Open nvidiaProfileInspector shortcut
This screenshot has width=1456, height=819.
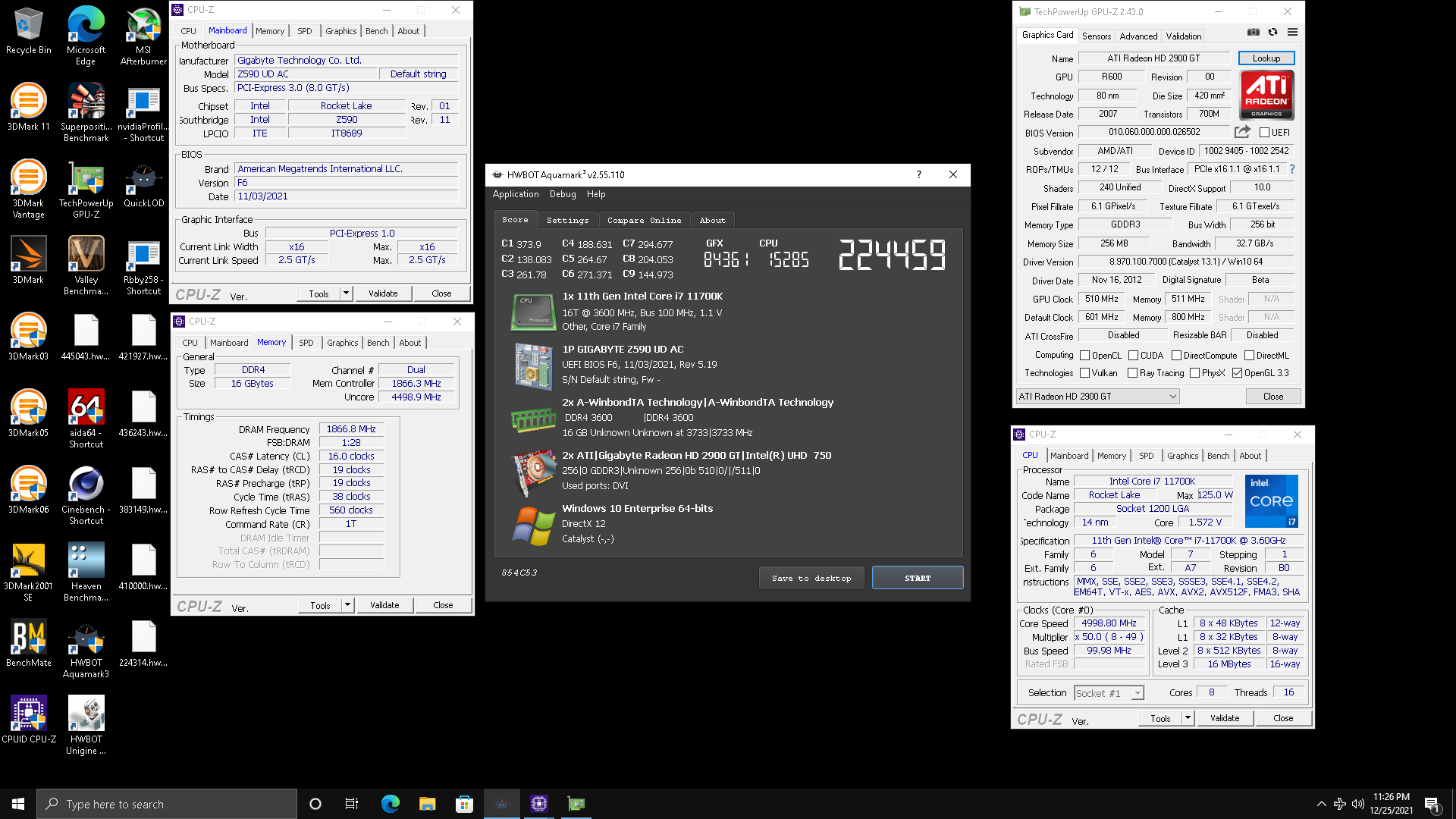tap(143, 113)
